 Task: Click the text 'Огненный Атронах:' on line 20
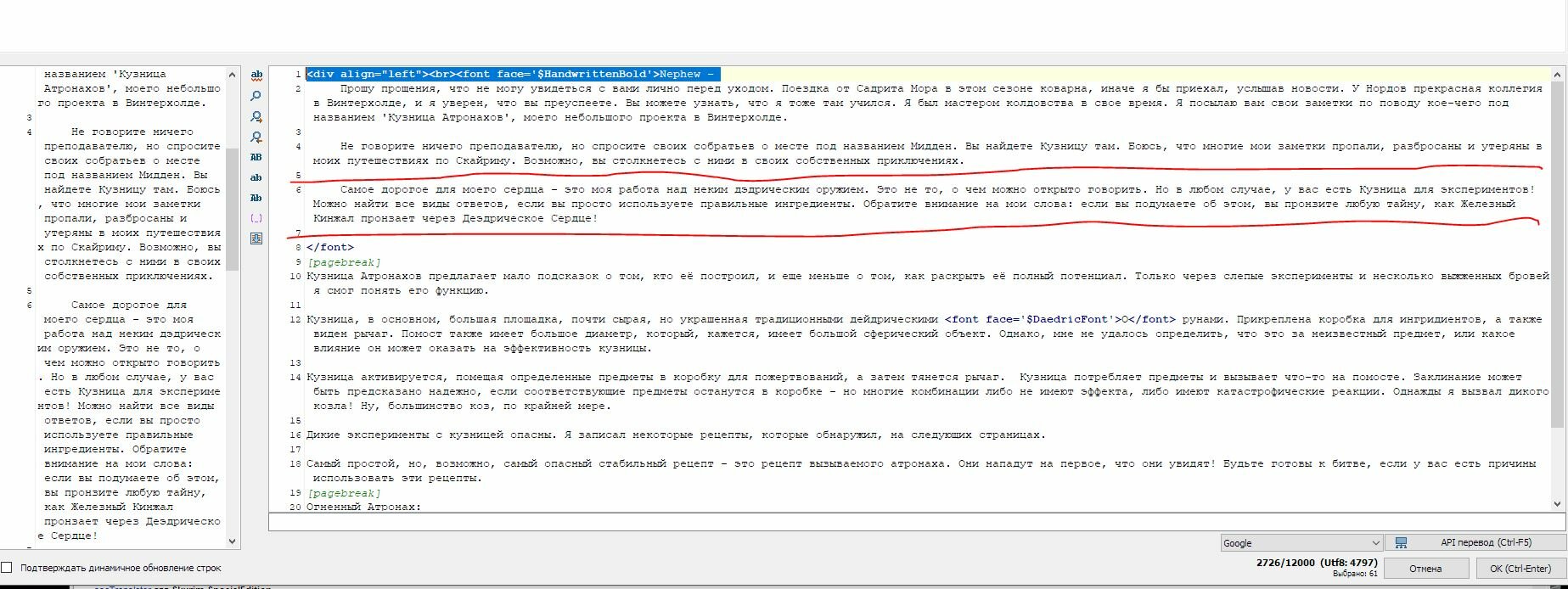coord(363,507)
